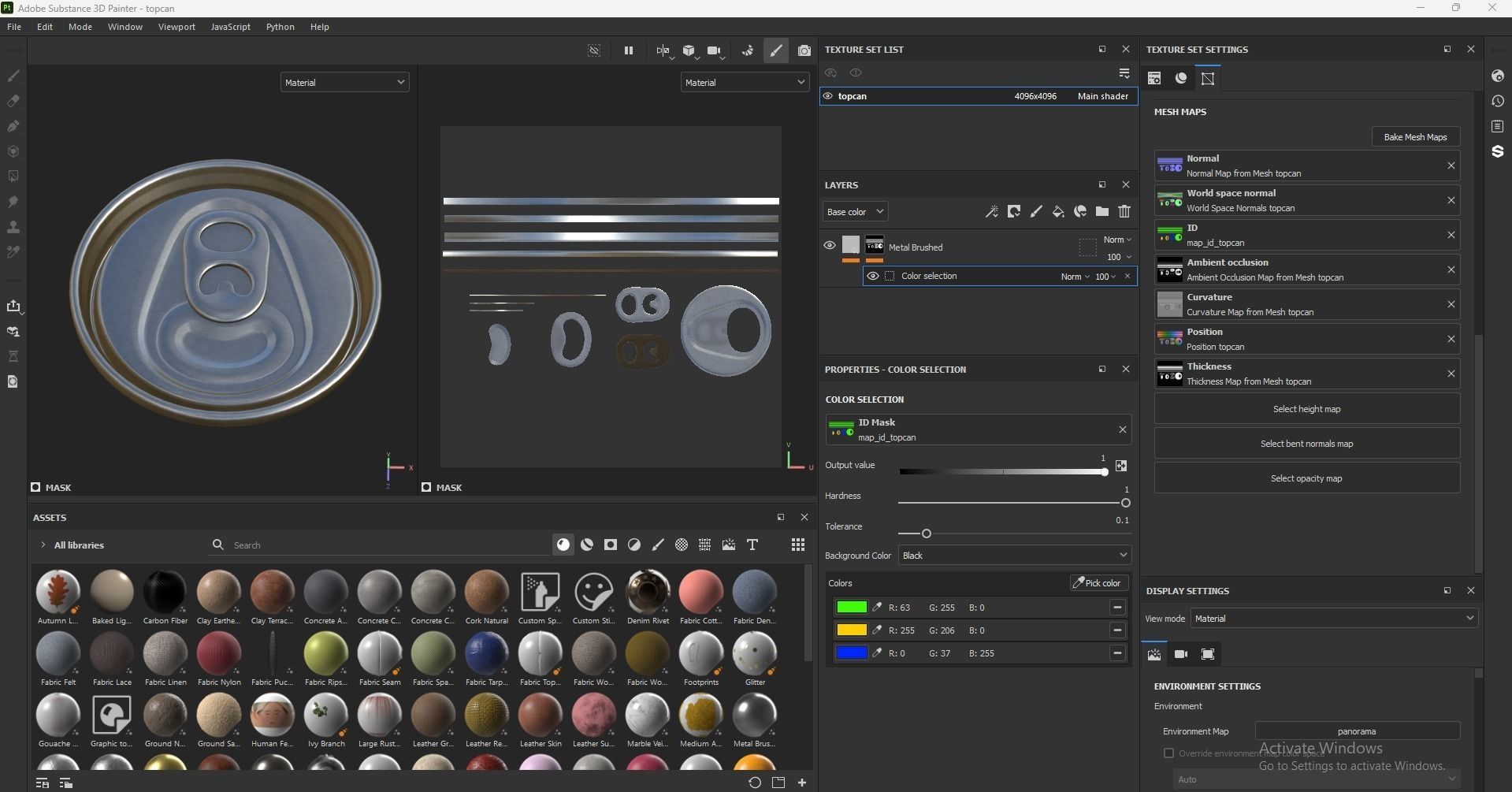Open Material dropdown in the 3D viewport
Screen dimensions: 1512x792
pos(344,82)
